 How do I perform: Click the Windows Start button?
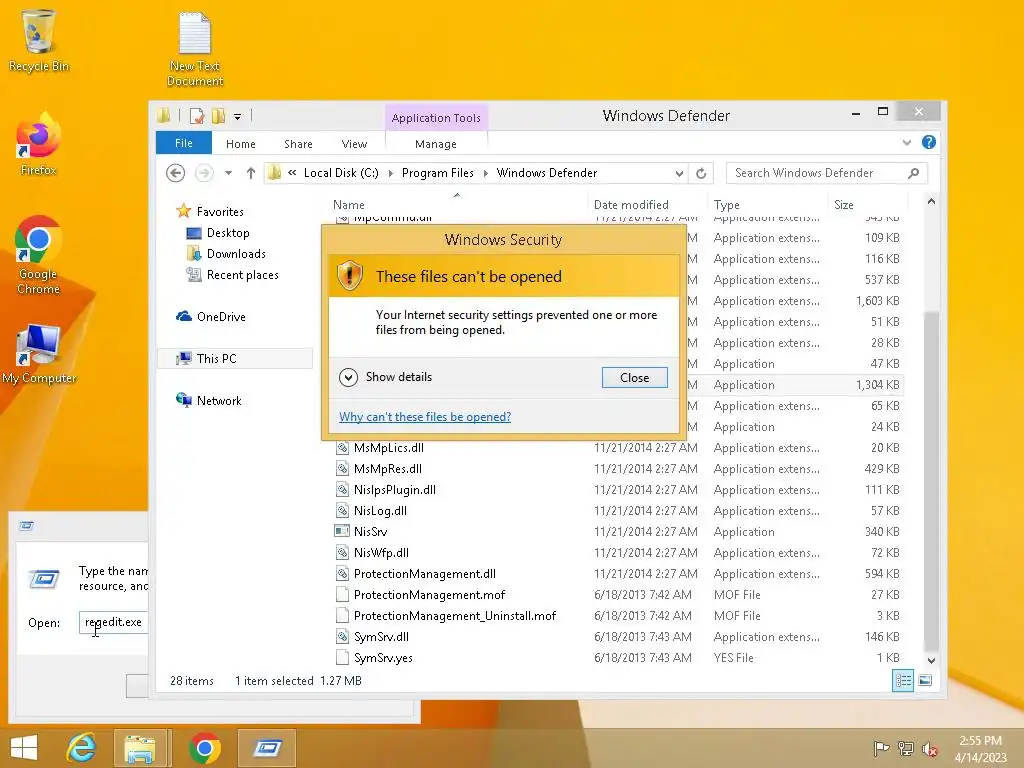tap(24, 748)
